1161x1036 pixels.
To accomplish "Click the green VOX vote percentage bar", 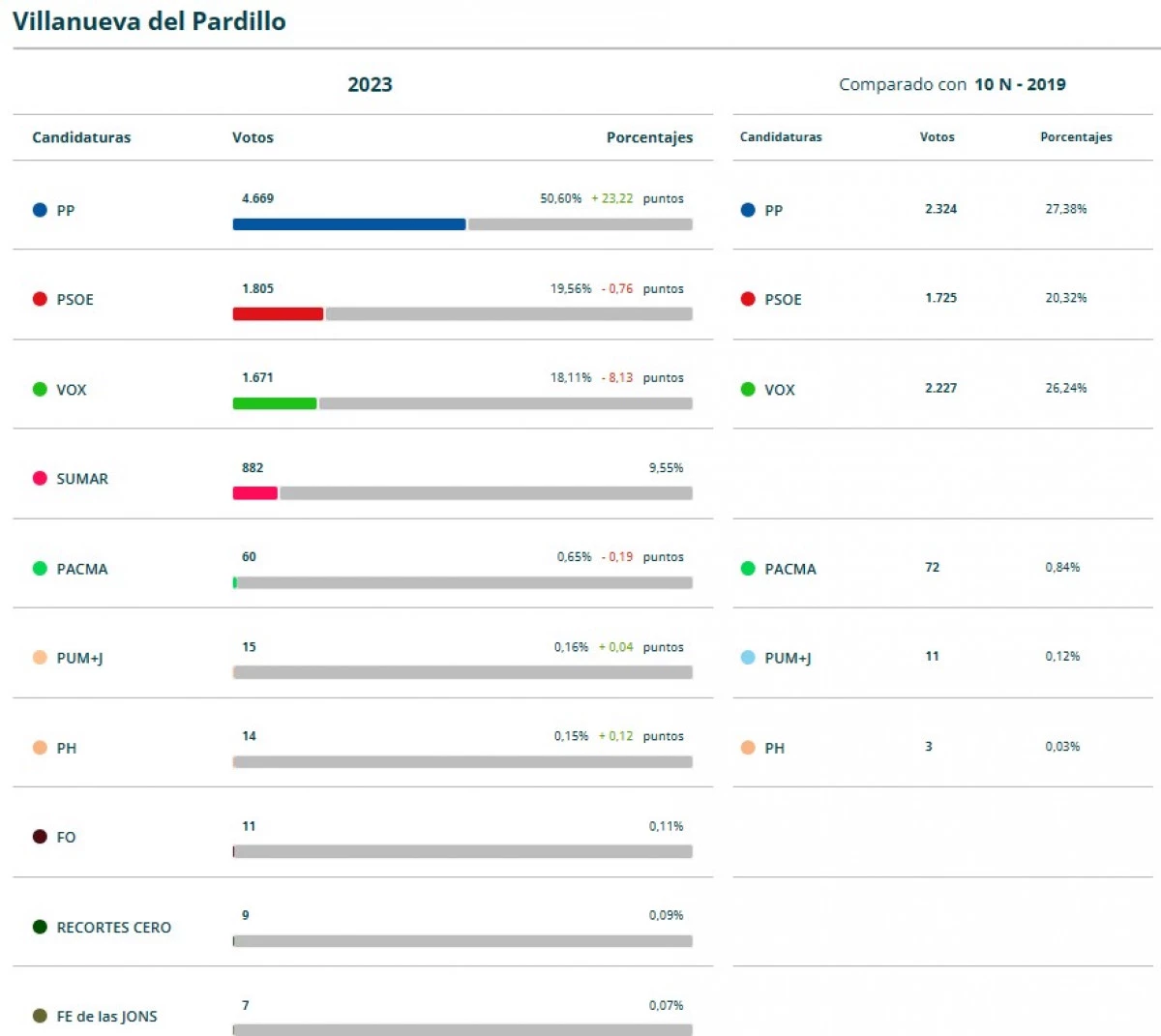I will click(x=275, y=403).
